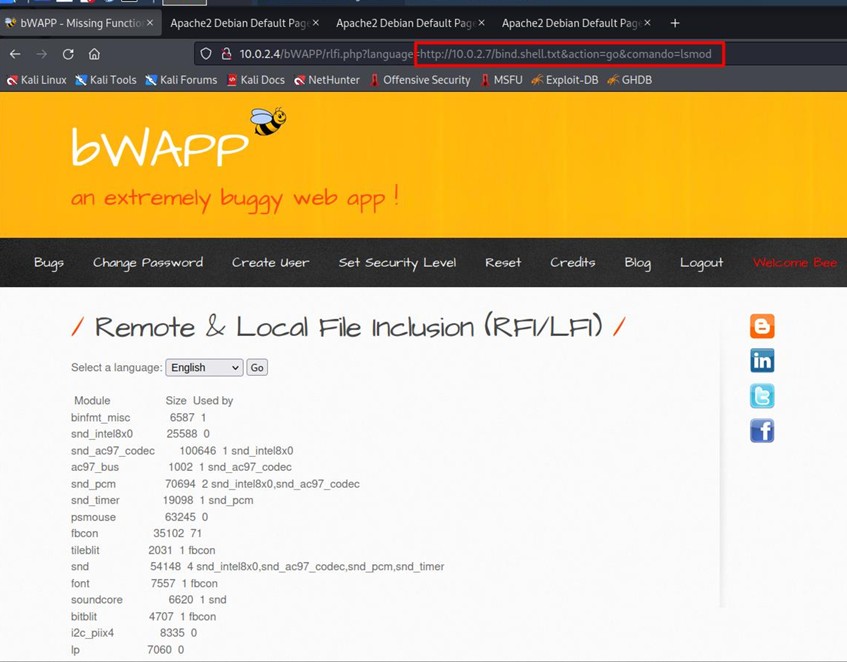Click the fbcon module name

84,533
